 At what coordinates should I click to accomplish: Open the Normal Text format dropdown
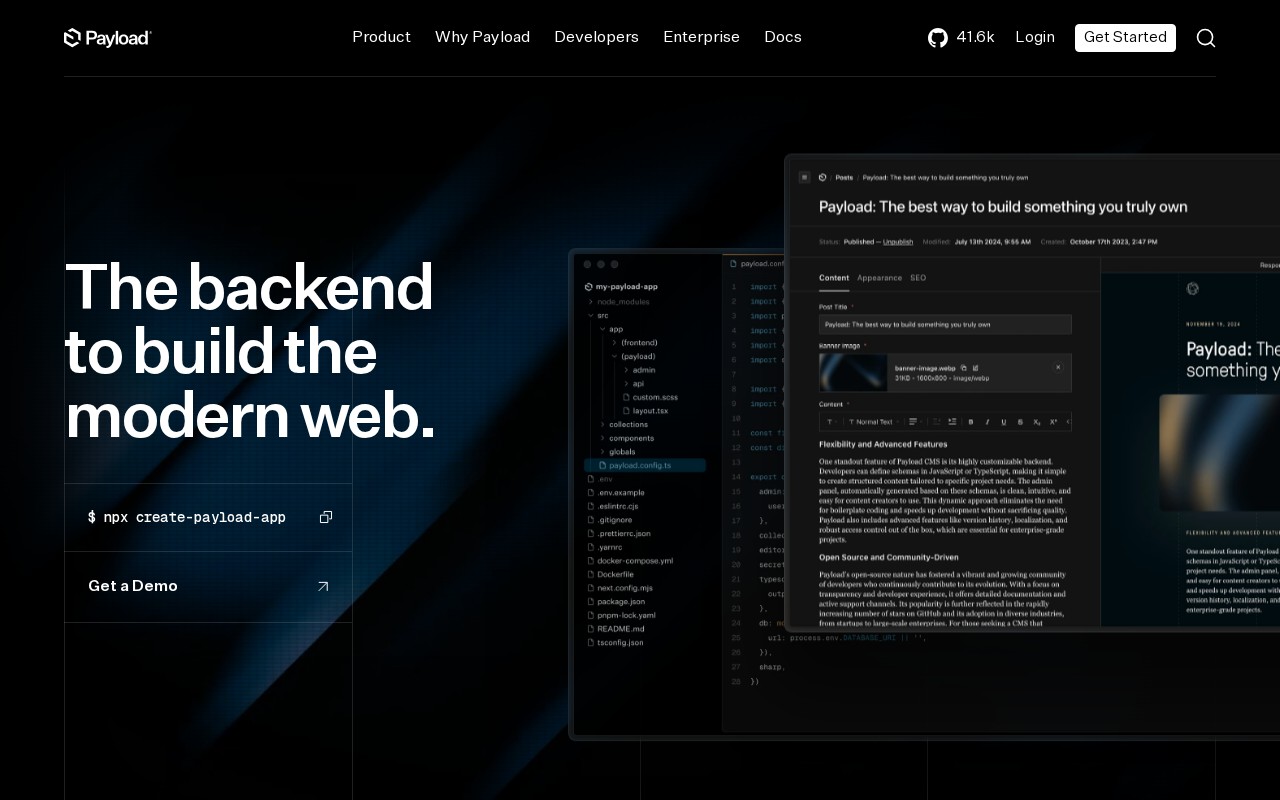tap(875, 421)
